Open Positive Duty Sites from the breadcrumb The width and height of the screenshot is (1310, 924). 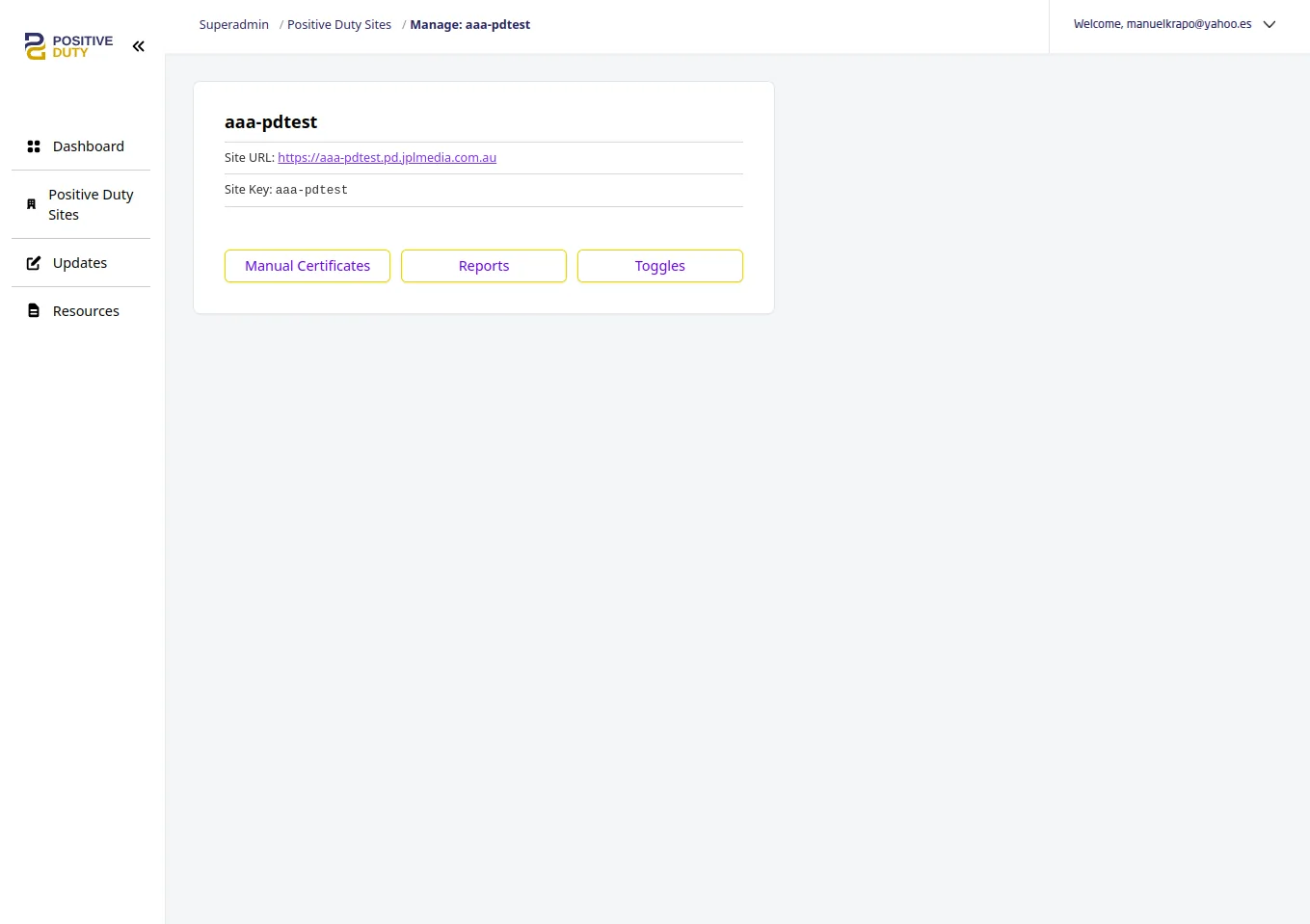[x=339, y=24]
